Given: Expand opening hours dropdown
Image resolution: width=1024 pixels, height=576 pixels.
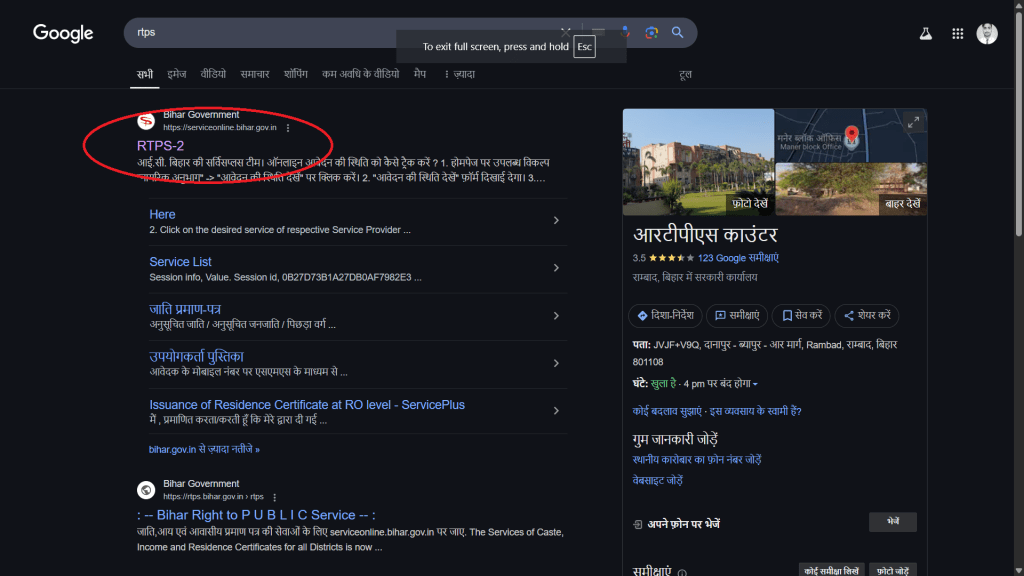Looking at the screenshot, I should [755, 384].
